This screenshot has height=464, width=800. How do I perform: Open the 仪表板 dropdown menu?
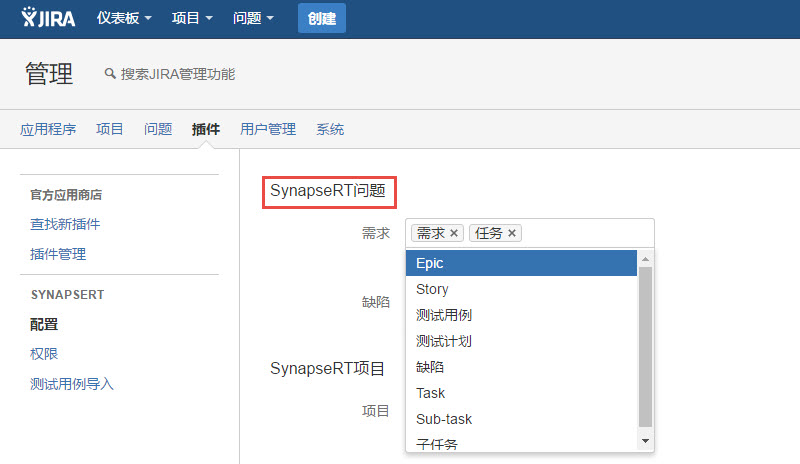(x=124, y=18)
